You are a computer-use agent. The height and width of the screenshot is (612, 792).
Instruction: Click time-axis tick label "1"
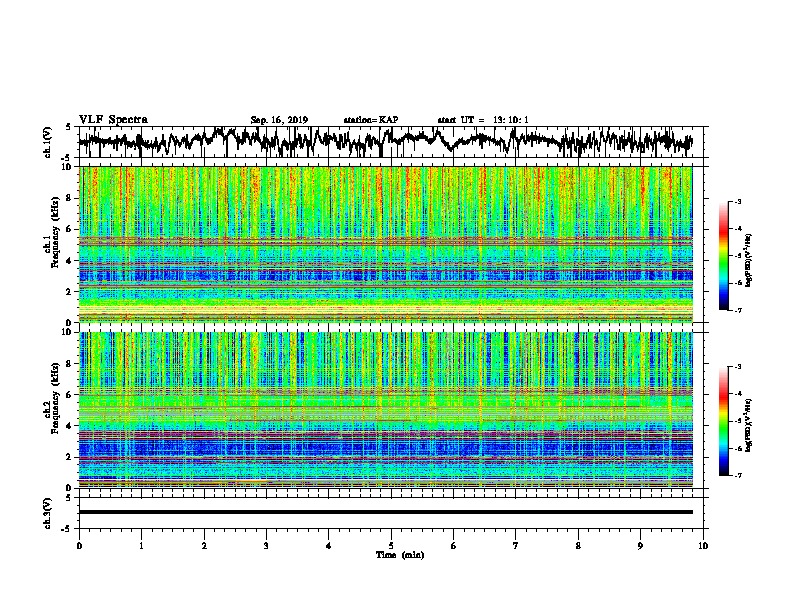[141, 546]
